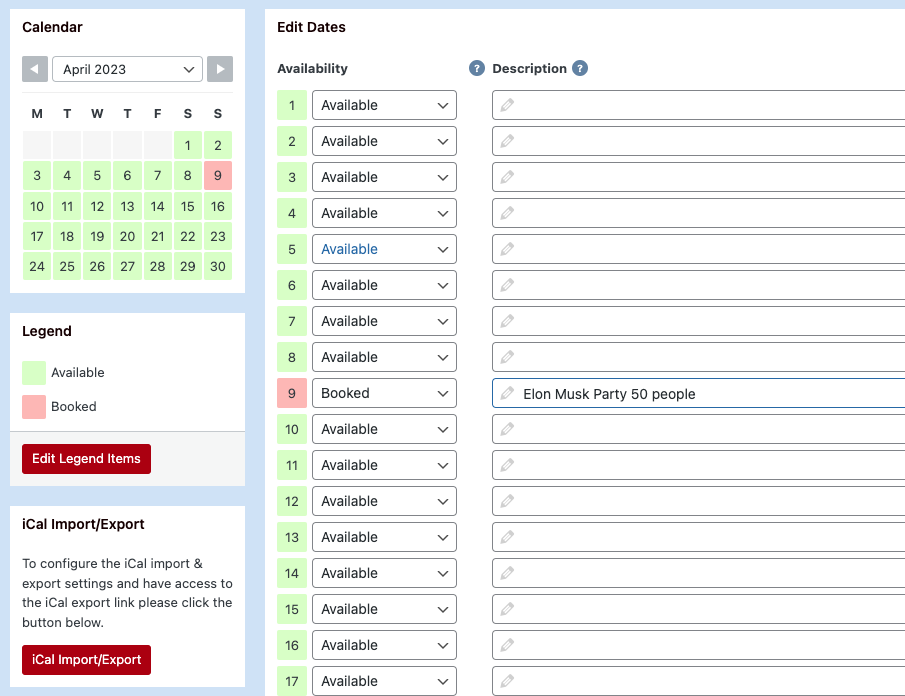This screenshot has width=905, height=696.
Task: Open availability dropdown for day 14
Action: click(384, 573)
